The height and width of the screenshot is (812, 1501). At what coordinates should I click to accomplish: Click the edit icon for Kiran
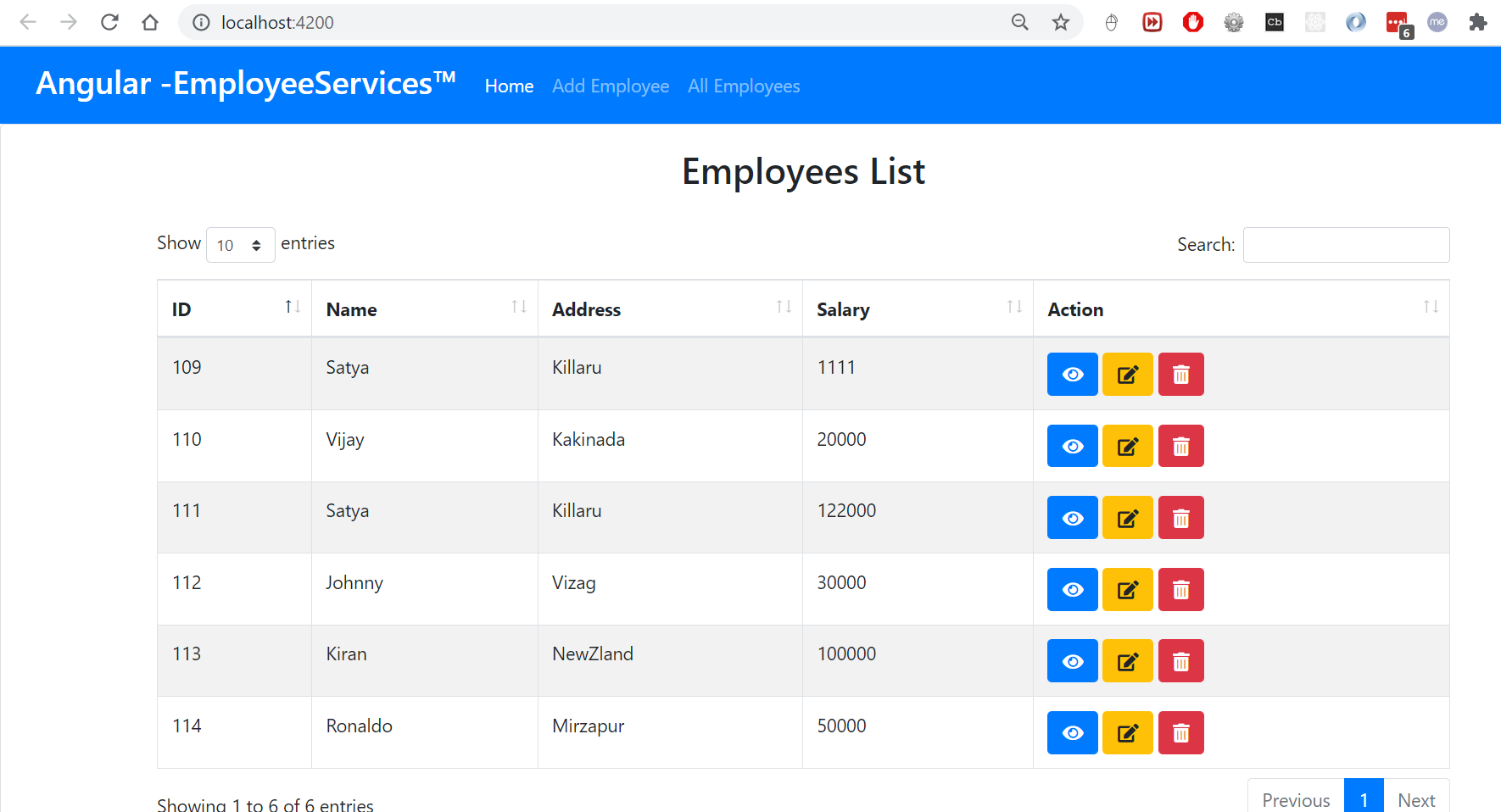coord(1127,661)
